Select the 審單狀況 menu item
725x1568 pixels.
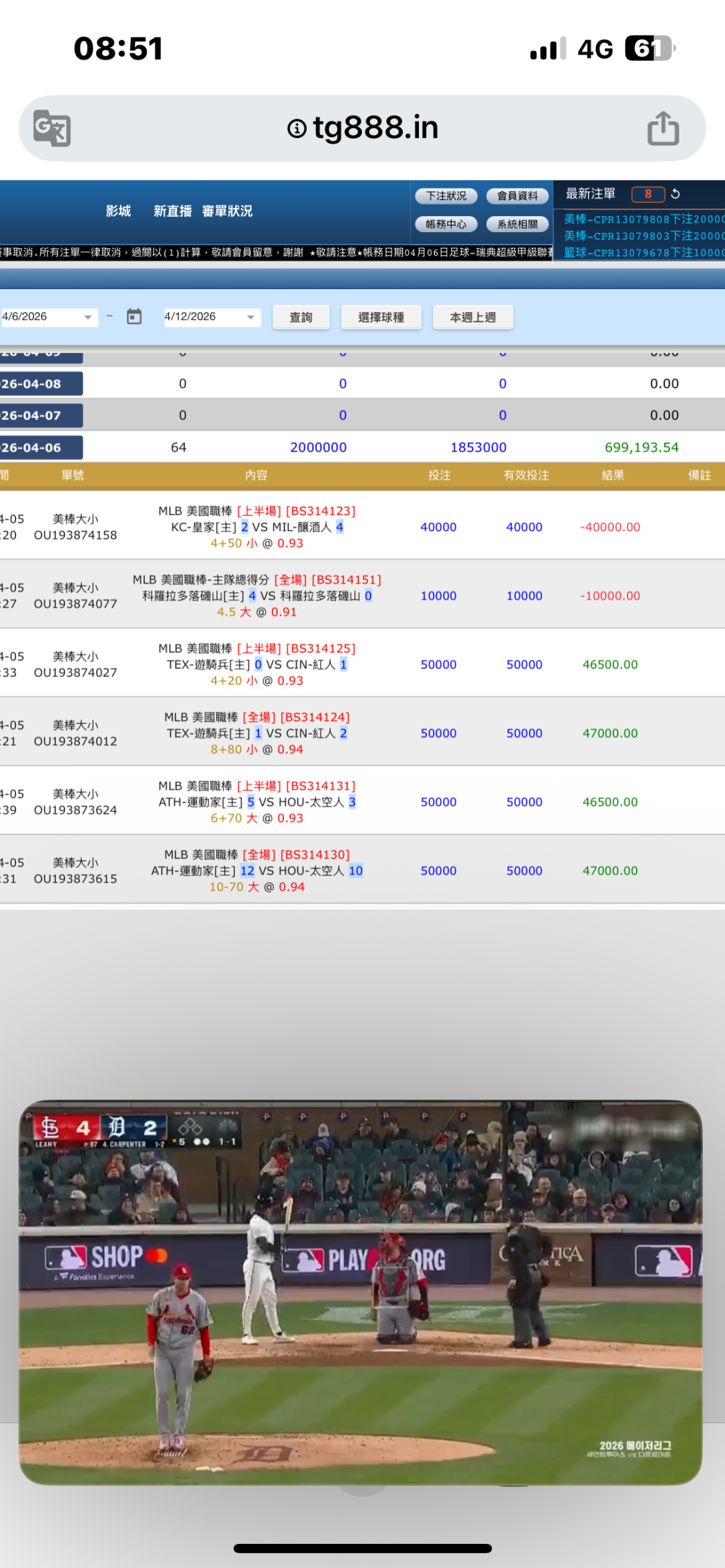227,211
